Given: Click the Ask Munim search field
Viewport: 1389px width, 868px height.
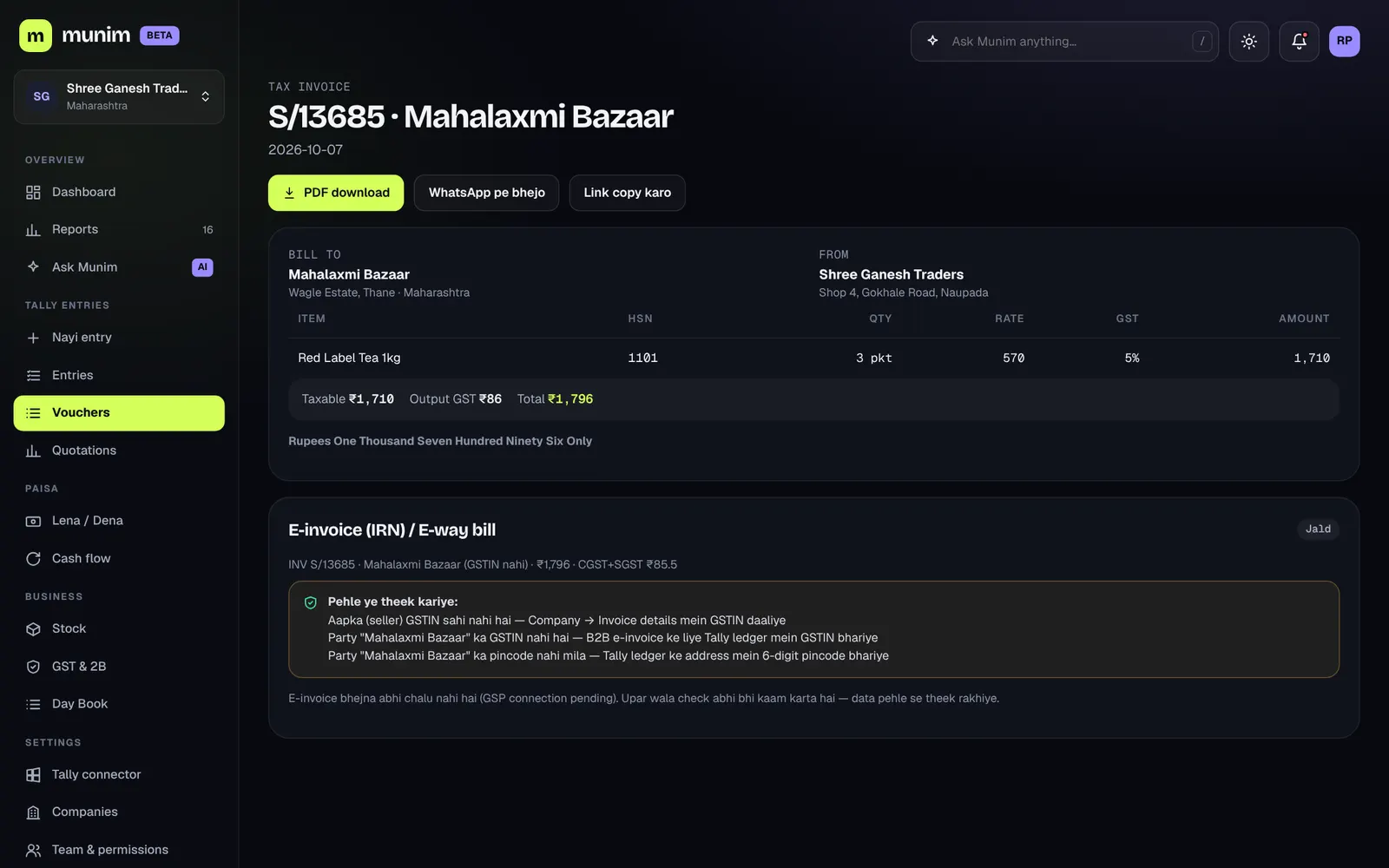Looking at the screenshot, I should point(1064,41).
